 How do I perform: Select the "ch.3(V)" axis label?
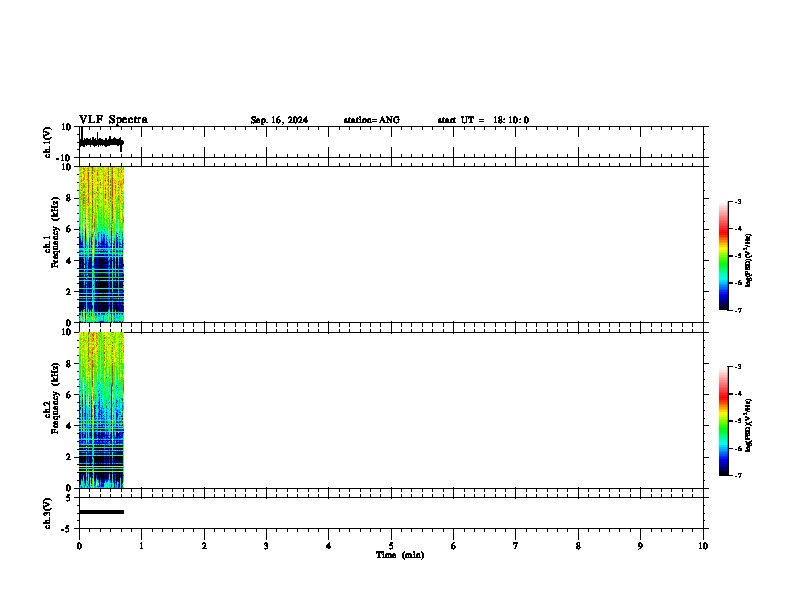(x=47, y=513)
